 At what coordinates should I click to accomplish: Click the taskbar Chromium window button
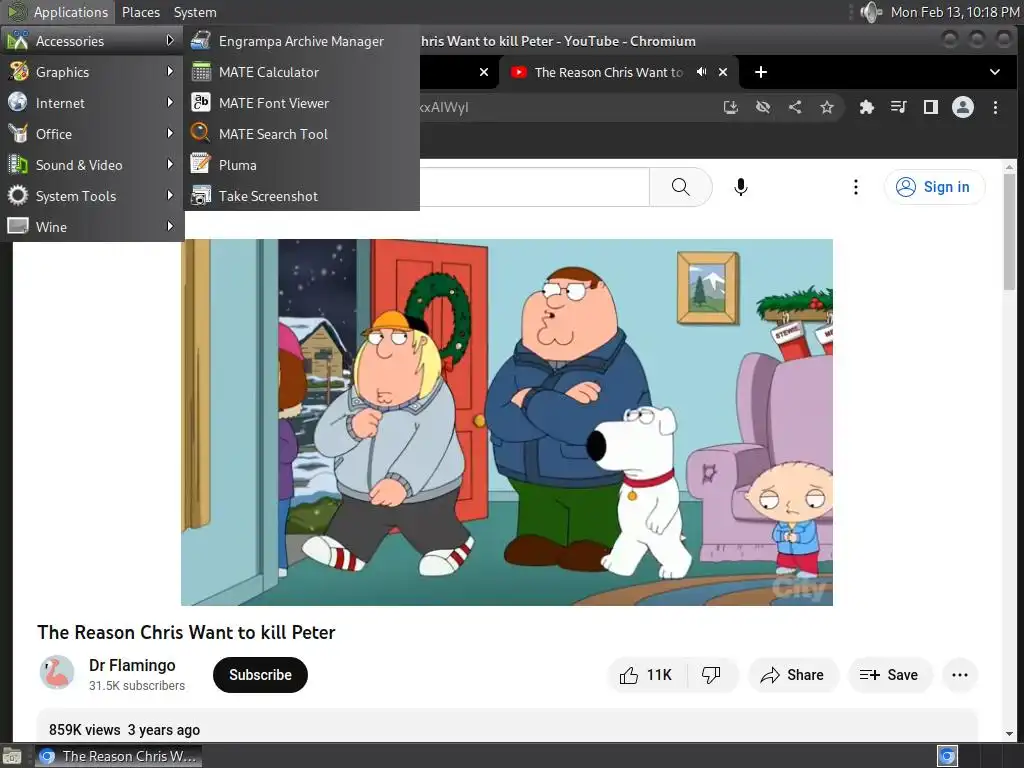[118, 756]
